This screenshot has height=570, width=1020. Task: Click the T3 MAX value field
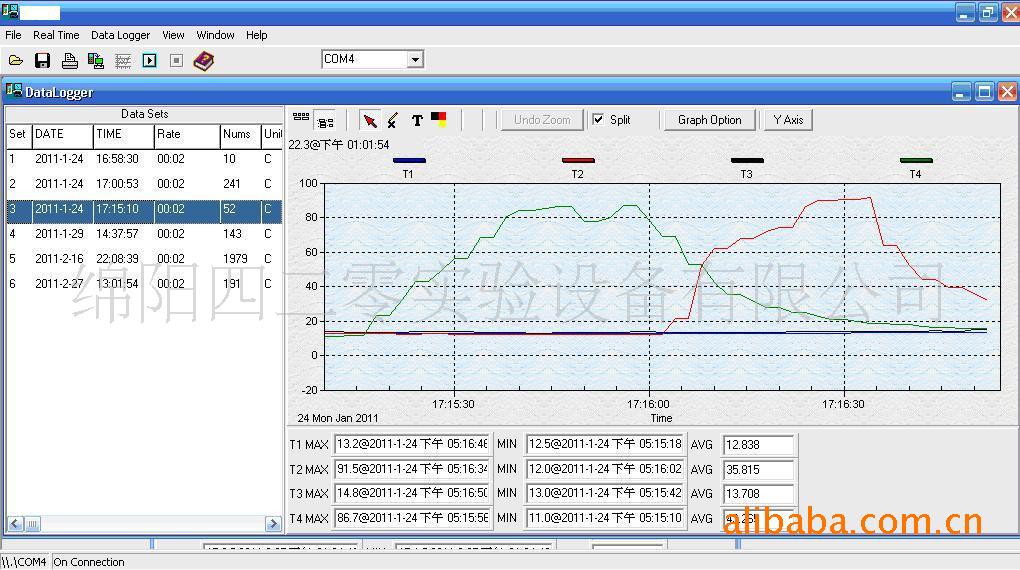tap(412, 494)
